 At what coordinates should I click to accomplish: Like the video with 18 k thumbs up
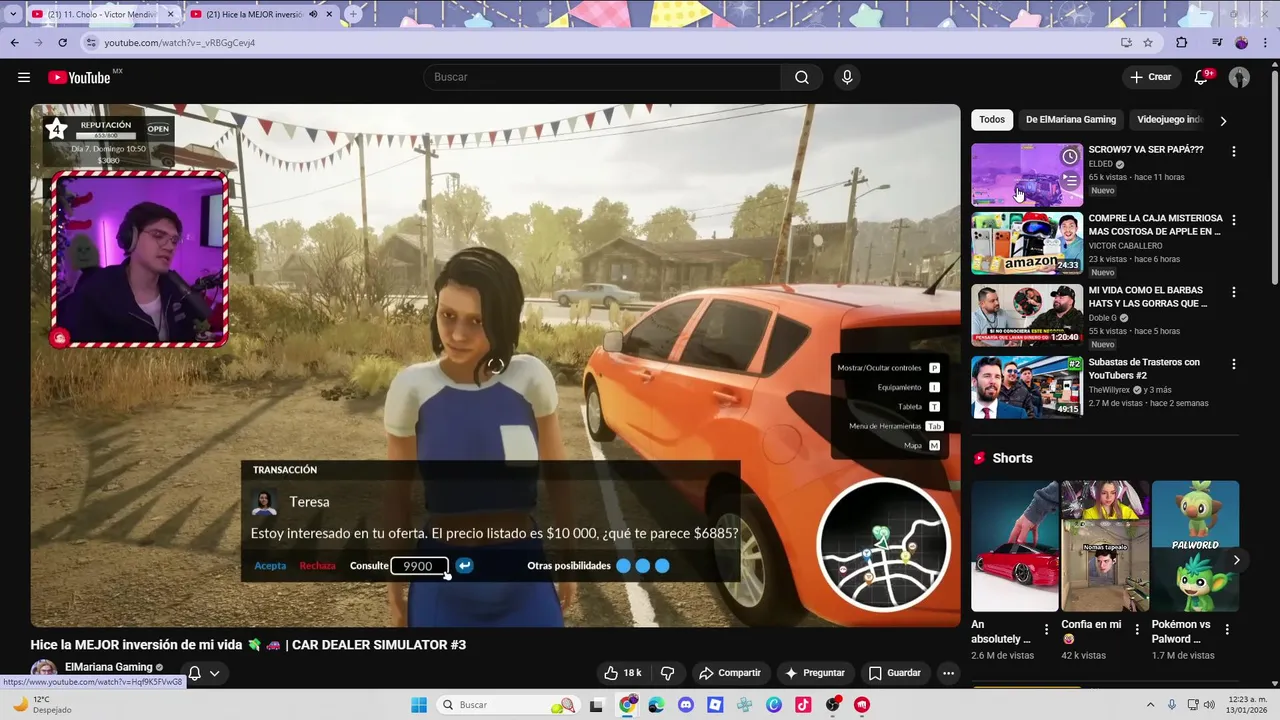622,673
